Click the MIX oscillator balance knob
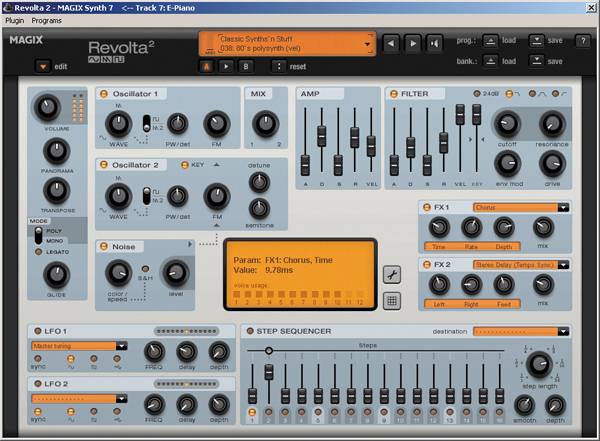This screenshot has height=441, width=600. pyautogui.click(x=265, y=124)
